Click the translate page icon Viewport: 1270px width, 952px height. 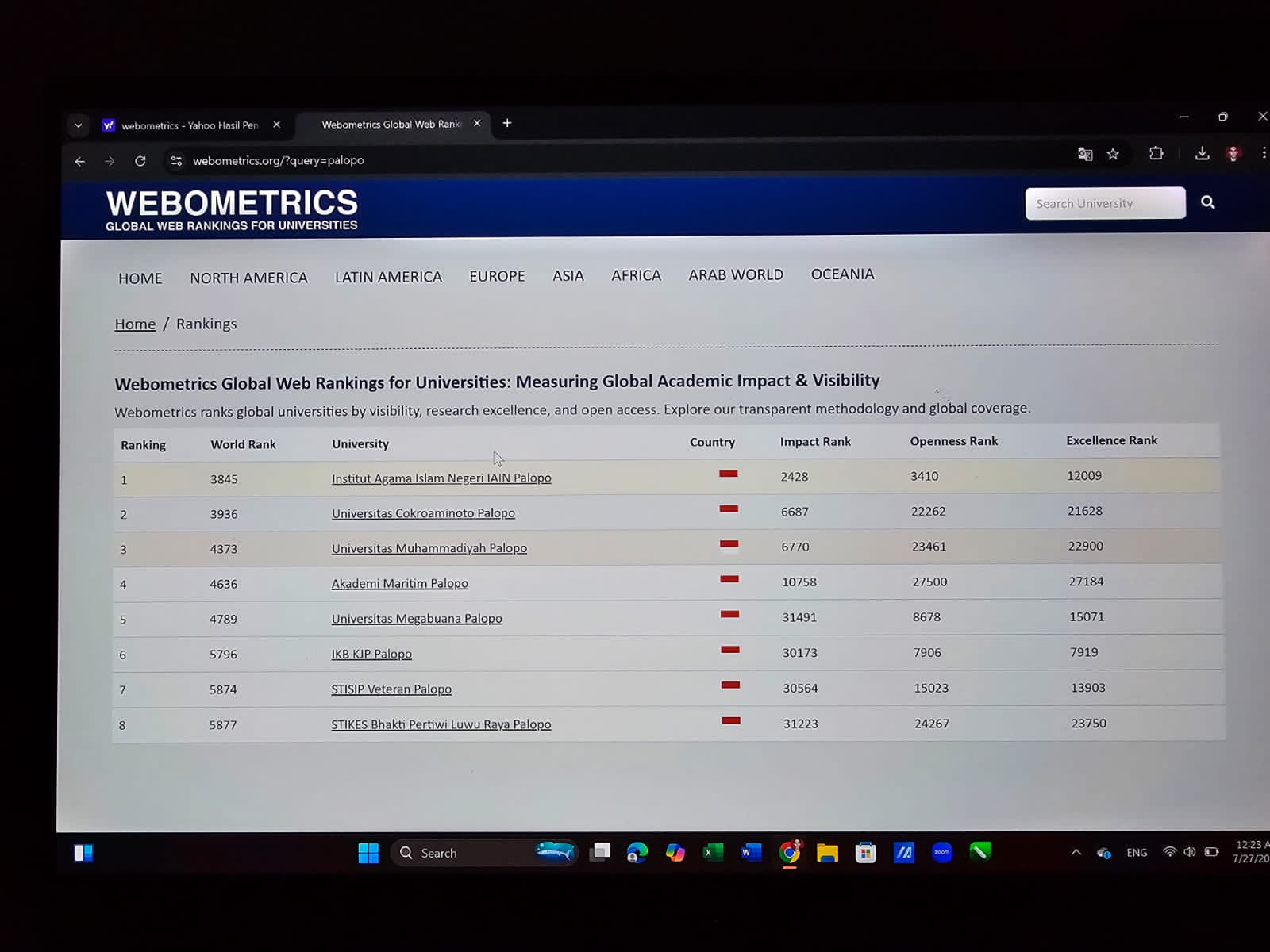pos(1085,154)
